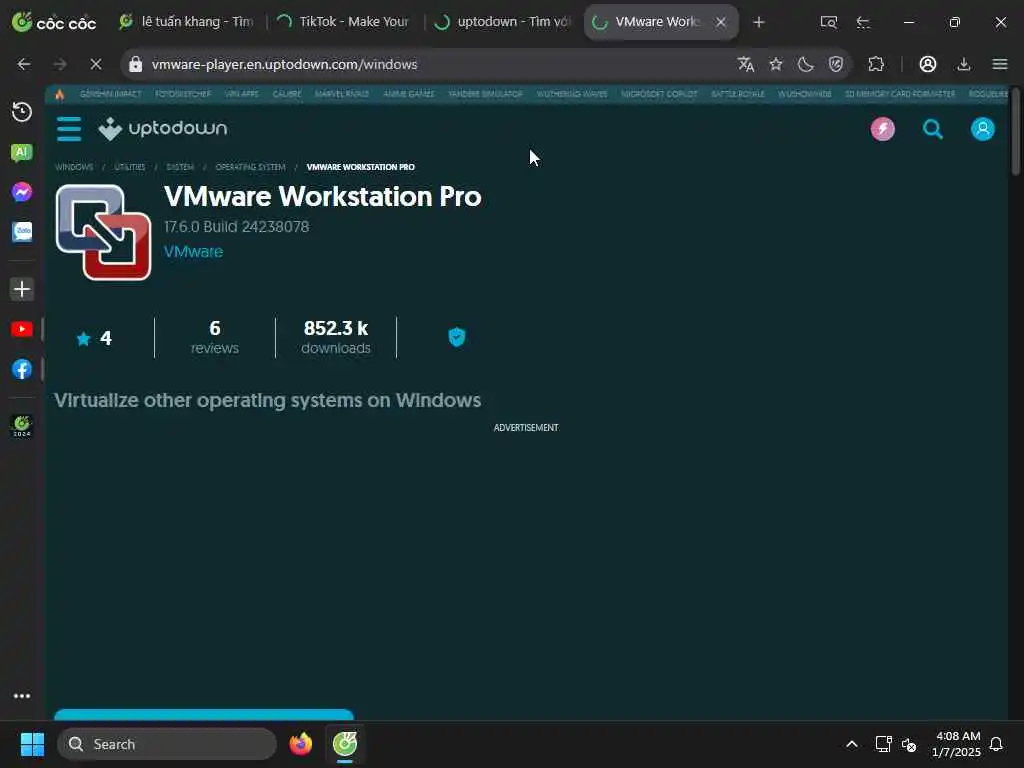This screenshot has height=768, width=1024.
Task: Open Anime Games trending link
Action: [409, 94]
